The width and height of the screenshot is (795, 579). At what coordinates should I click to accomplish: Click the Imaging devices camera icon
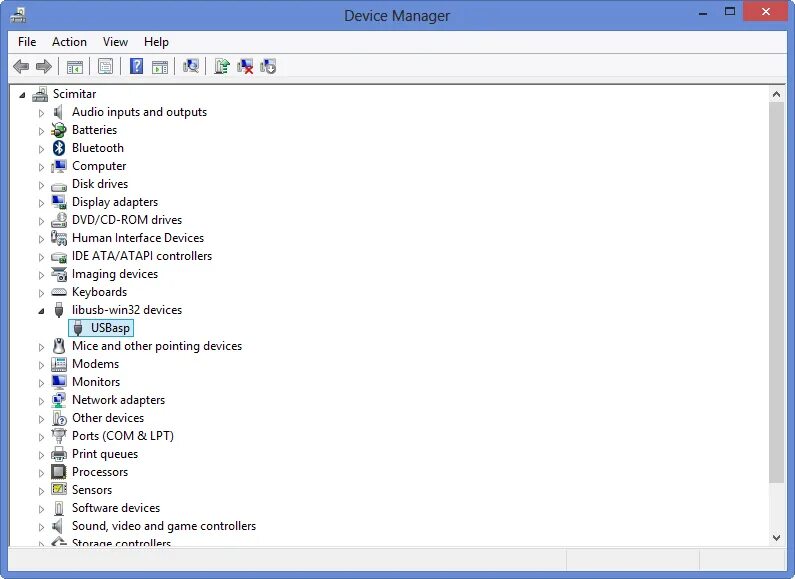(59, 274)
